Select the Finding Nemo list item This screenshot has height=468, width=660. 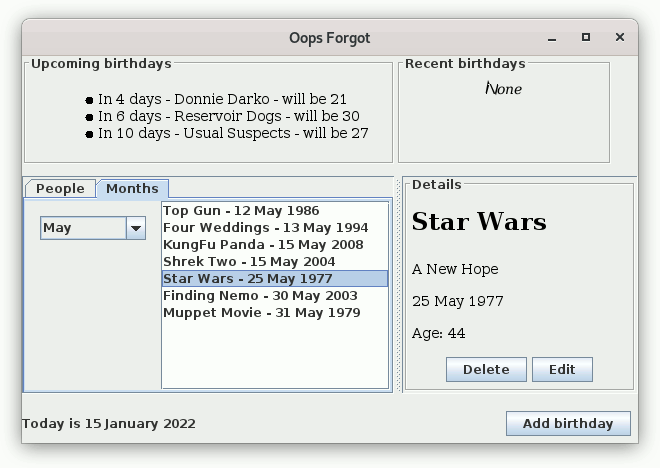click(x=260, y=296)
